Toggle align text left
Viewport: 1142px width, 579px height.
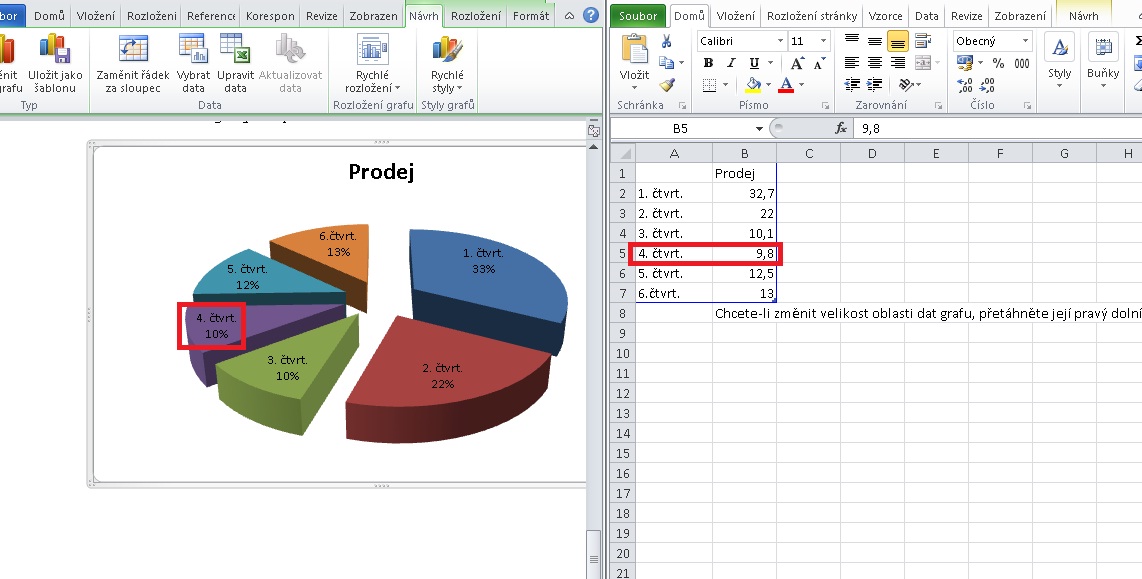point(851,63)
